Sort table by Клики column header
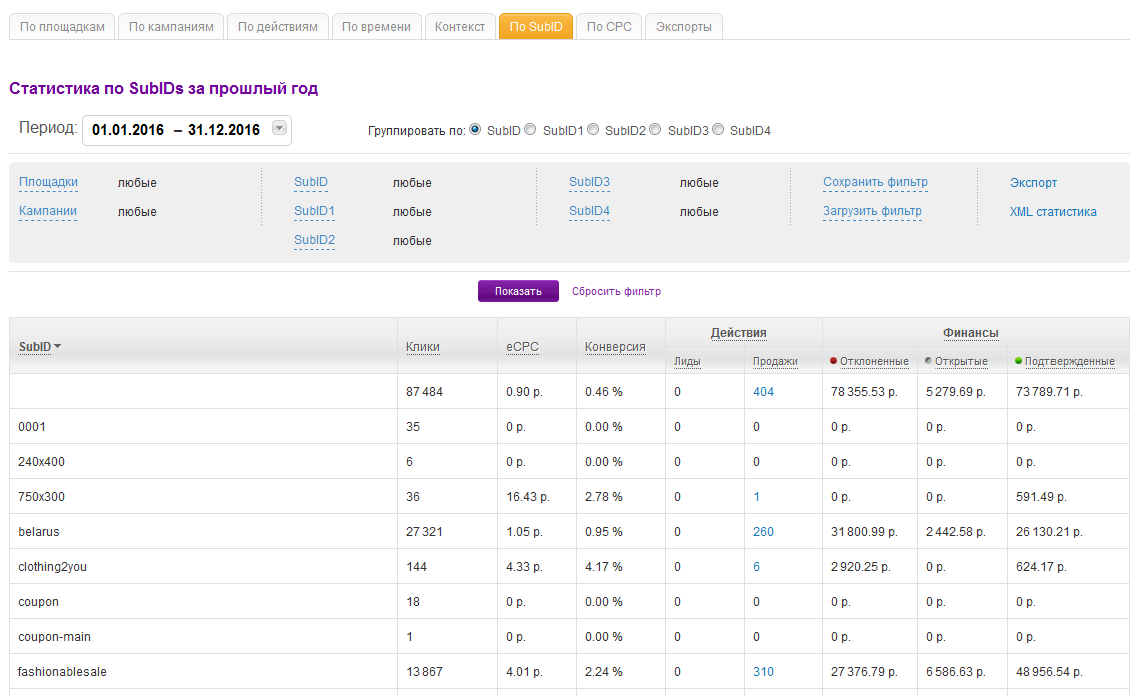 click(x=422, y=347)
